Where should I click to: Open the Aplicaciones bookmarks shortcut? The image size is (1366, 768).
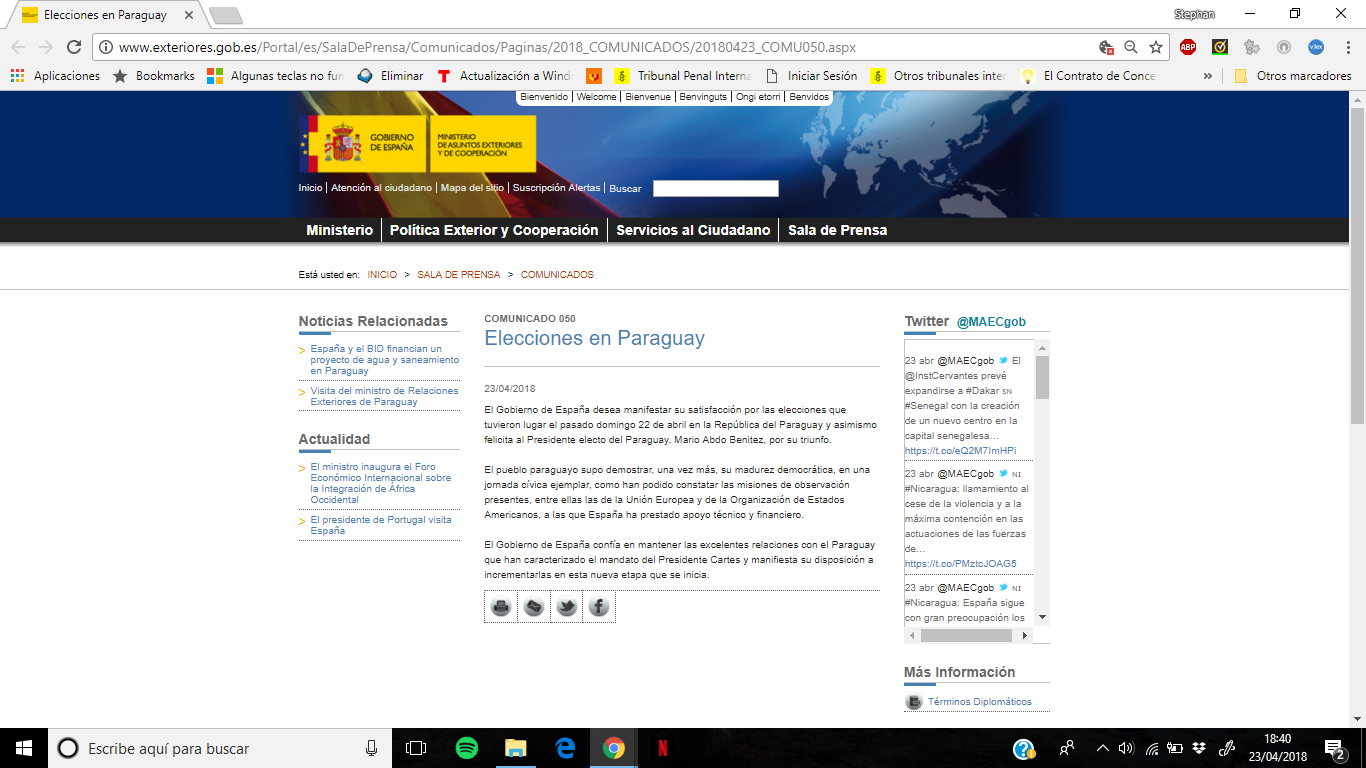tap(56, 76)
